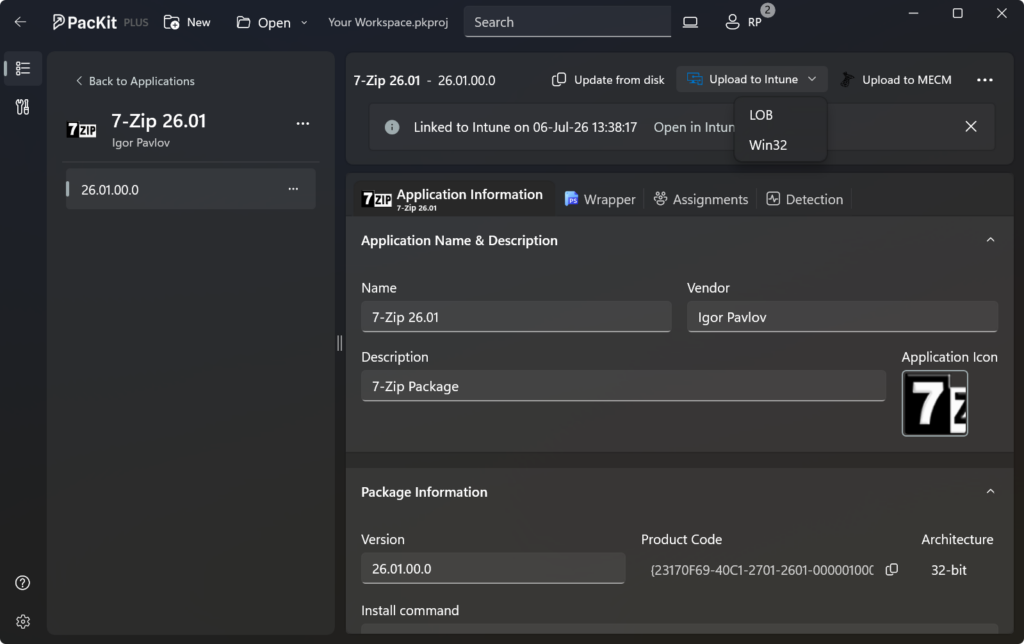Image resolution: width=1024 pixels, height=644 pixels.
Task: Edit the Description field
Action: [x=623, y=386]
